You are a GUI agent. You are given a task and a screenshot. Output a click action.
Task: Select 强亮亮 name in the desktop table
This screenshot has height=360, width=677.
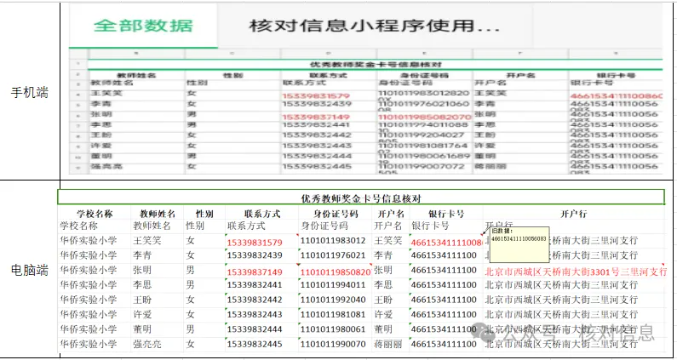147,344
